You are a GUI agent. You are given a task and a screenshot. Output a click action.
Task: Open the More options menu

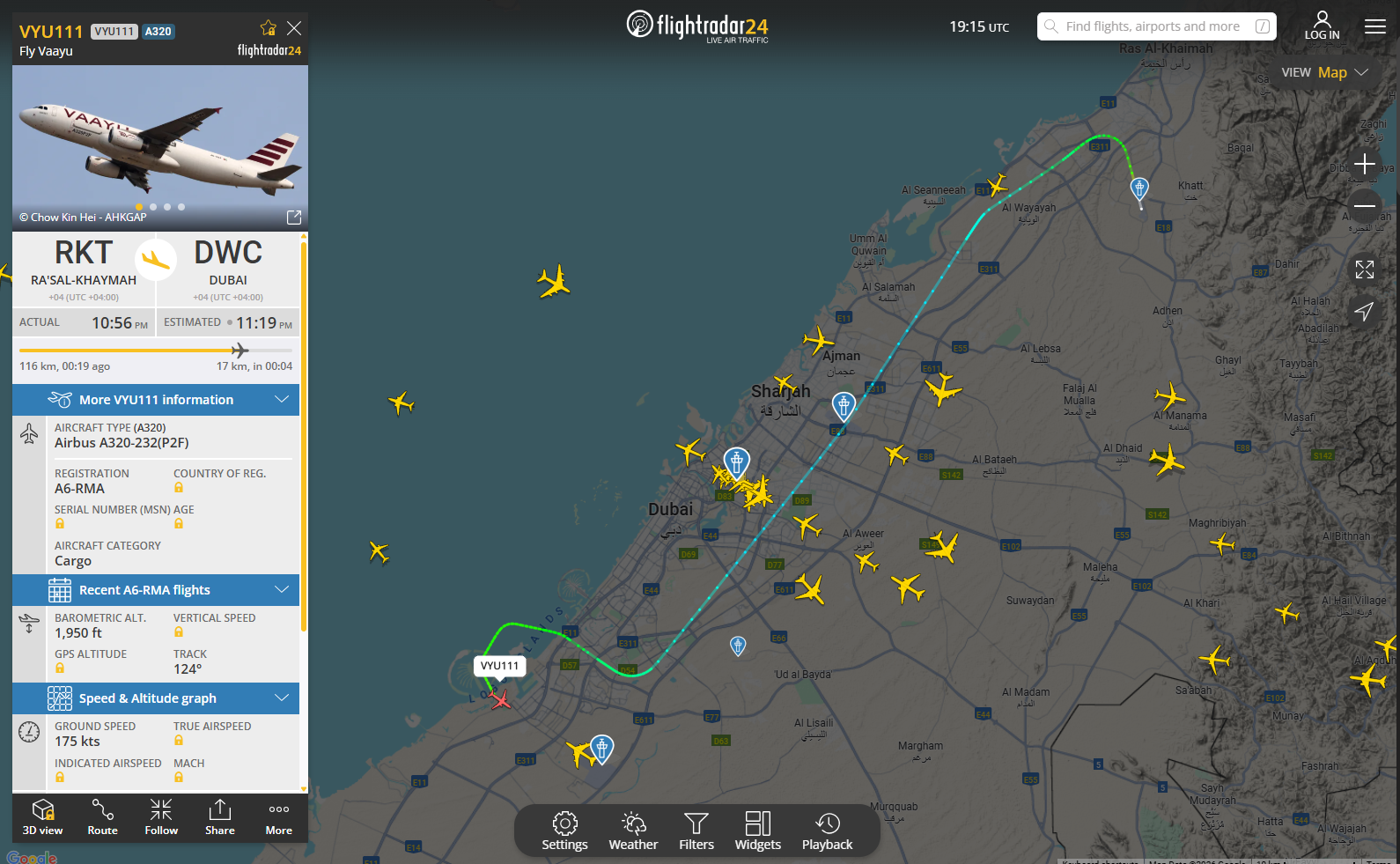point(279,817)
